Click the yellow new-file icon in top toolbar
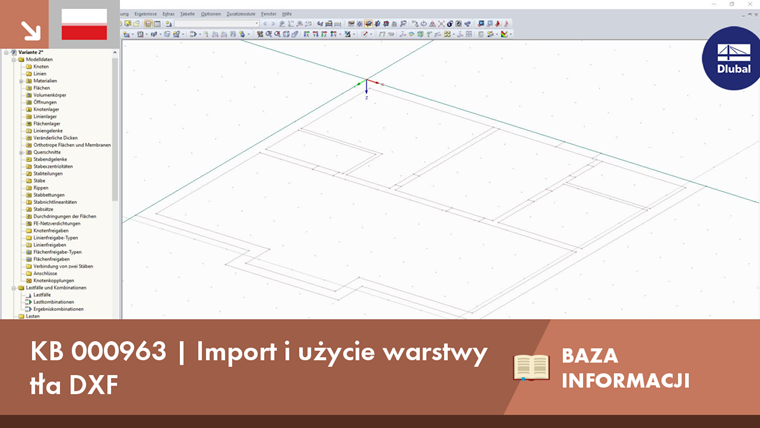 128,24
